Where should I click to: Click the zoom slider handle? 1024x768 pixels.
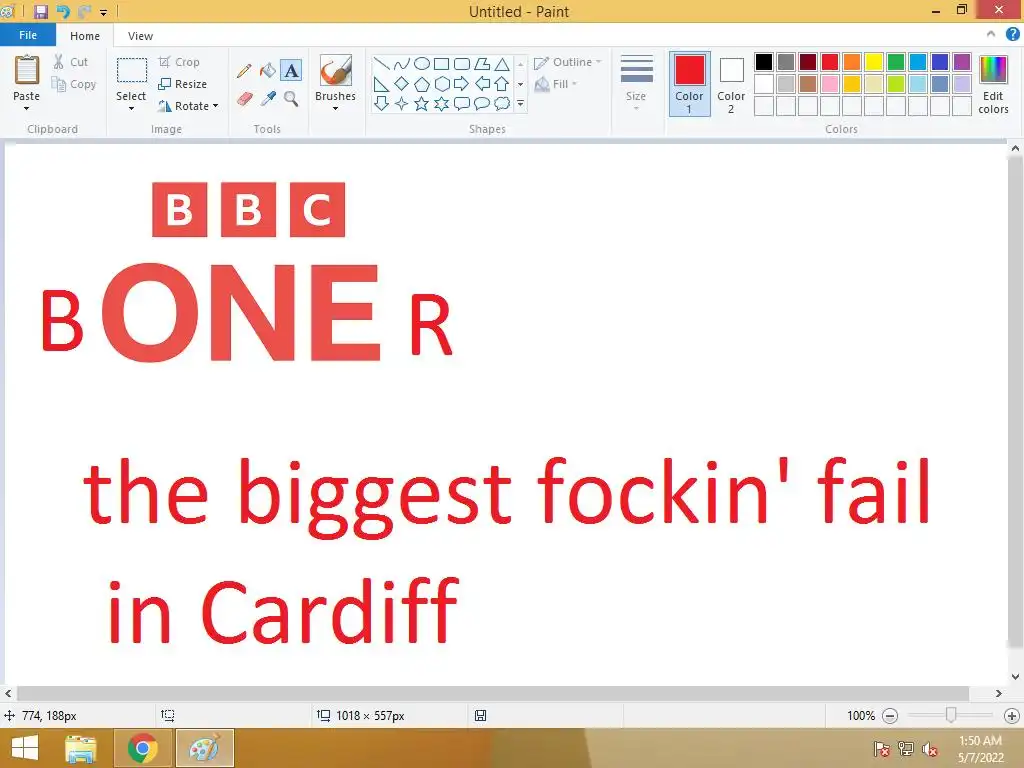click(951, 716)
